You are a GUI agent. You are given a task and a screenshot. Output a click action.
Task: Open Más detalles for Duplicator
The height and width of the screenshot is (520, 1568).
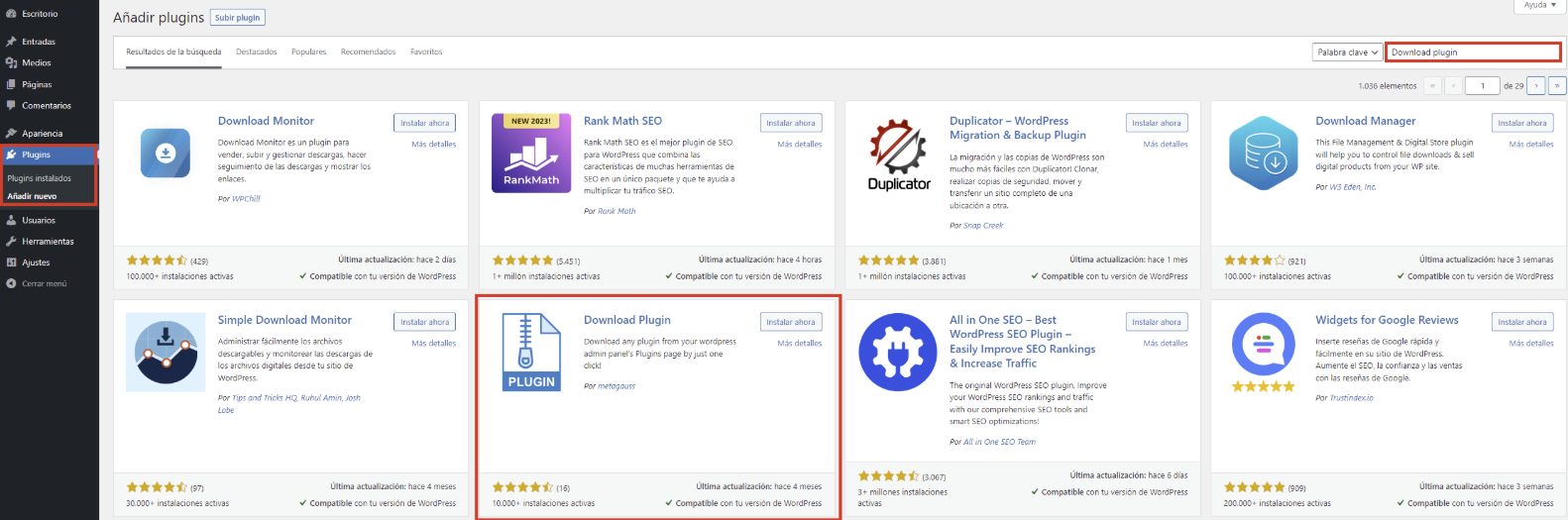pyautogui.click(x=1166, y=145)
